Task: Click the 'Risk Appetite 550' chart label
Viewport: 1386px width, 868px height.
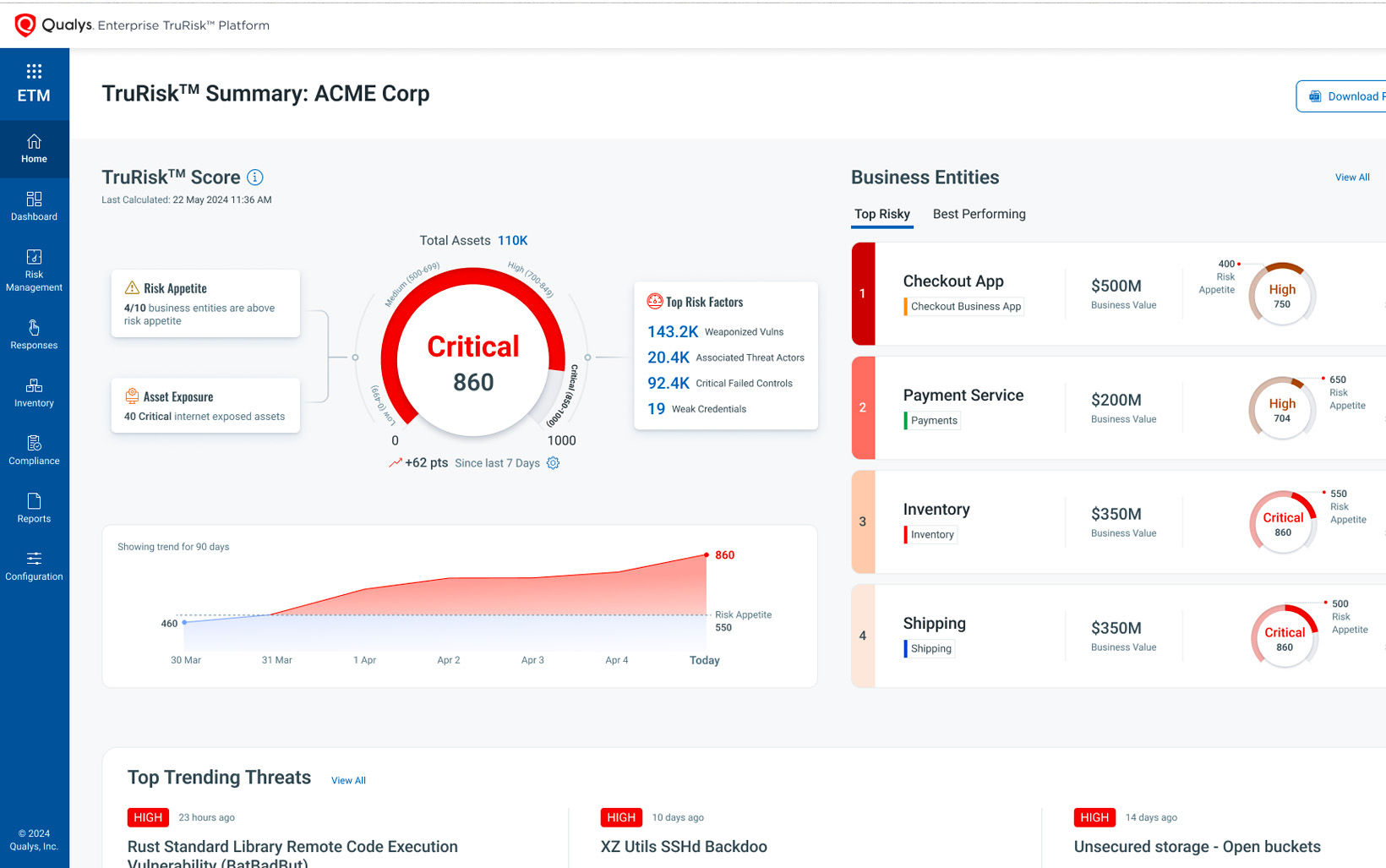Action: click(744, 621)
